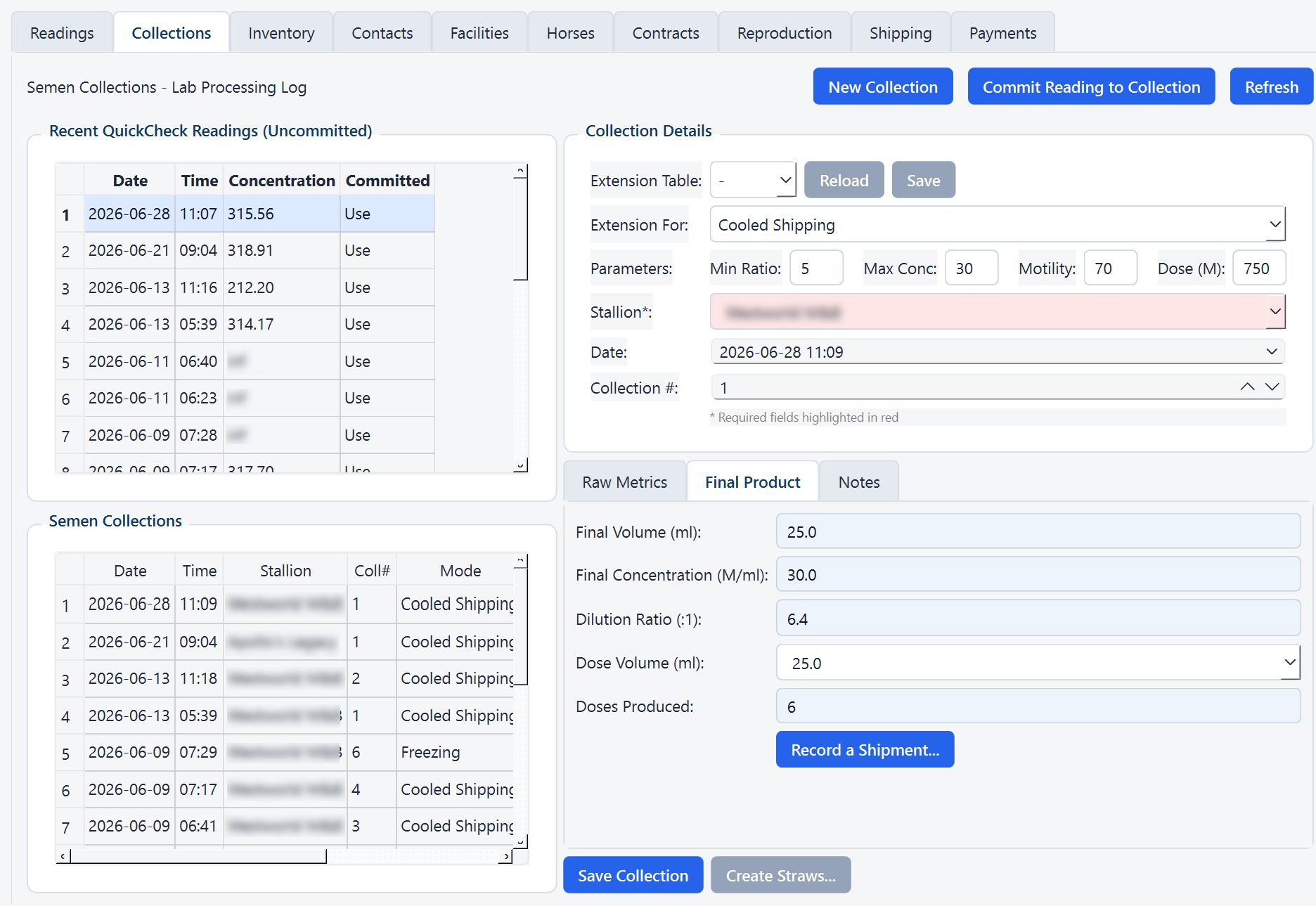Screen dimensions: 1316x906
Task: Refresh the collections log
Action: [1271, 86]
